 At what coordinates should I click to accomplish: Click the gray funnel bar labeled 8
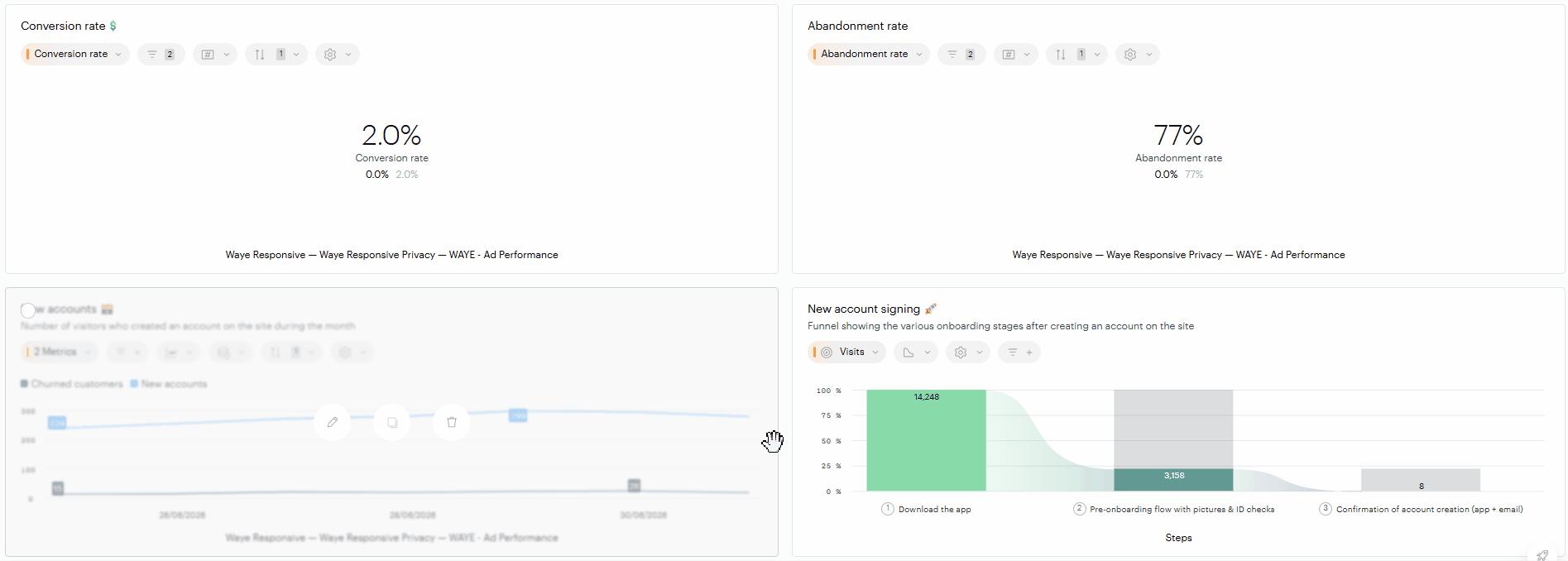1421,480
